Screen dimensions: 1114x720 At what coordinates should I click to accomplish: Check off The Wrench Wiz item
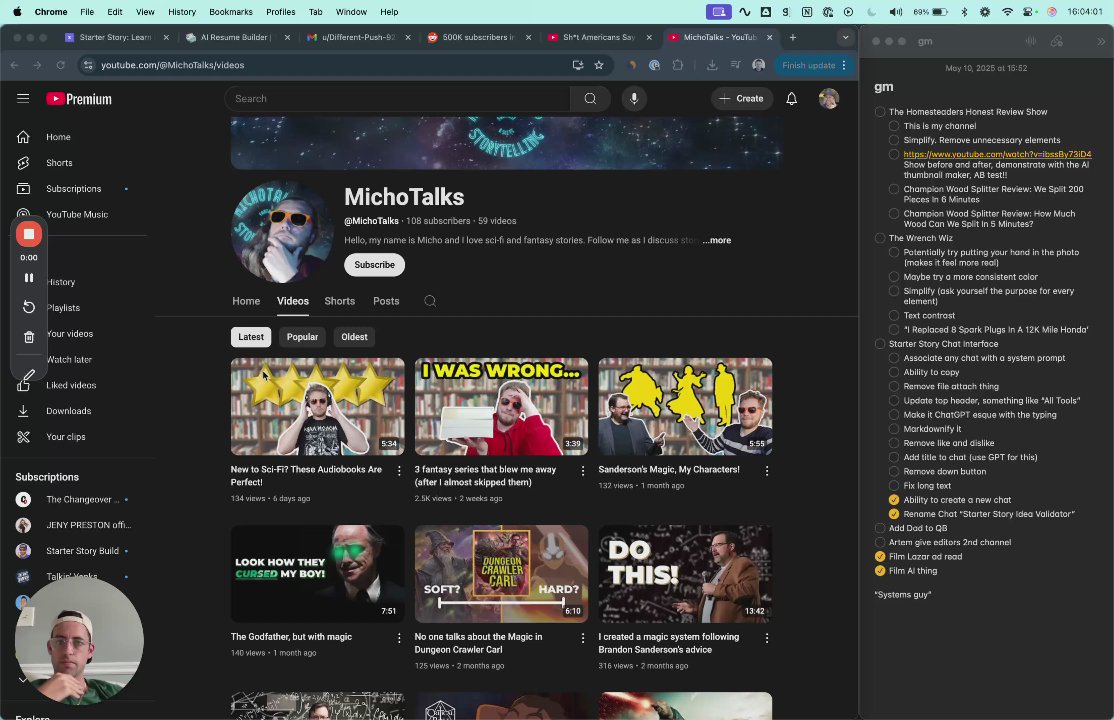[x=880, y=238]
